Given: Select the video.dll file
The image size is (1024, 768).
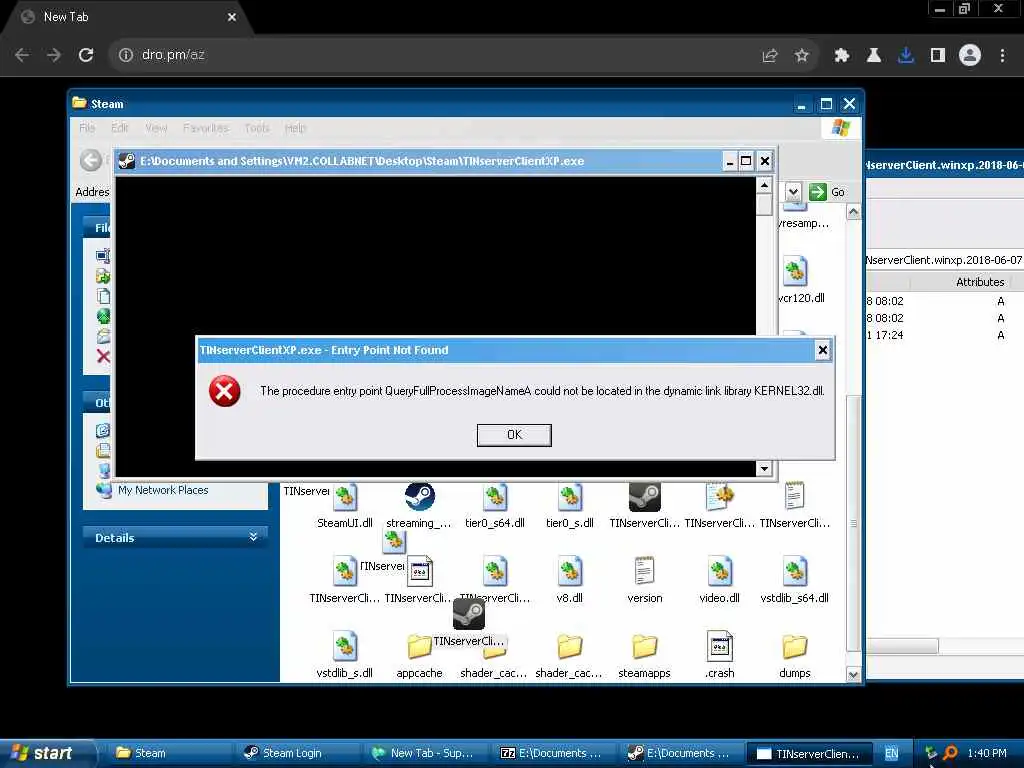Looking at the screenshot, I should pyautogui.click(x=720, y=581).
